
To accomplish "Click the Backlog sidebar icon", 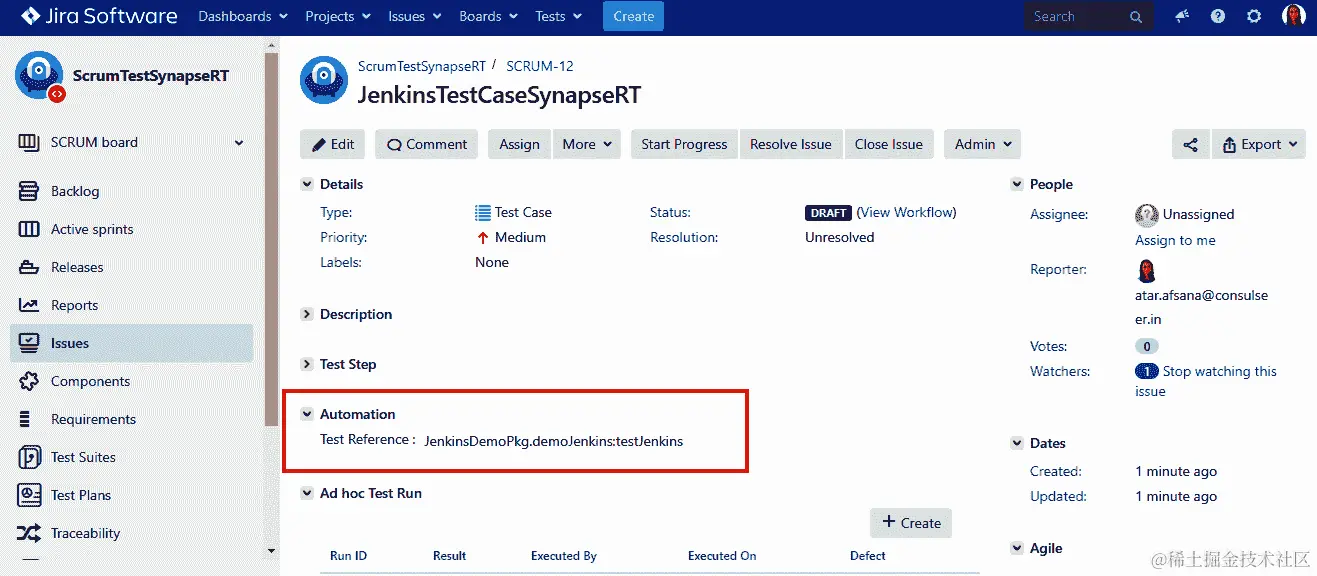I will (29, 191).
